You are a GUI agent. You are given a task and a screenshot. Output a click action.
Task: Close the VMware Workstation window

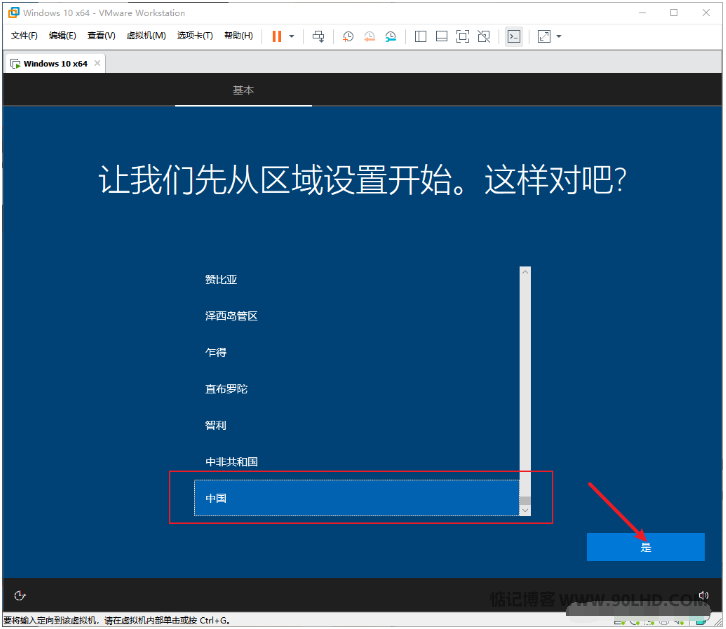point(706,13)
